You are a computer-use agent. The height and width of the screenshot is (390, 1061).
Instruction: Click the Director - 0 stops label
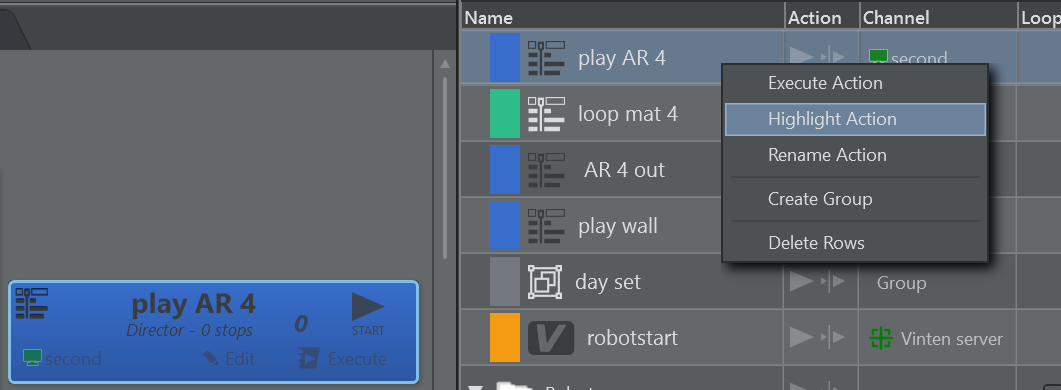point(189,330)
